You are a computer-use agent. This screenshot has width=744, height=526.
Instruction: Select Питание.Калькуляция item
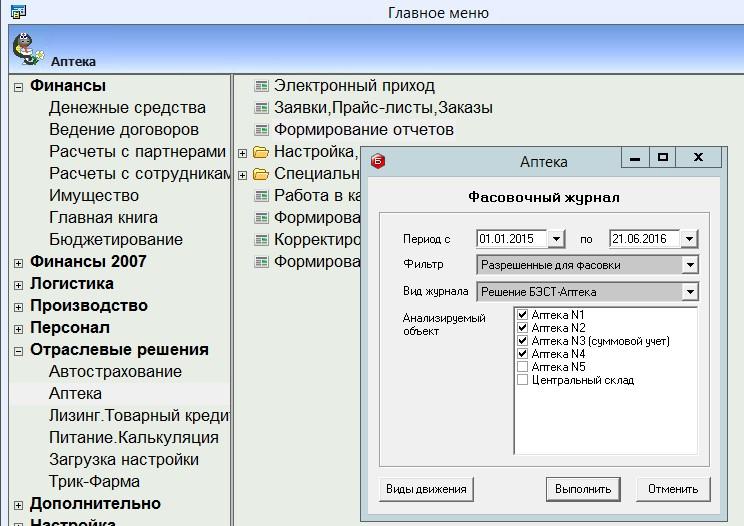(134, 437)
